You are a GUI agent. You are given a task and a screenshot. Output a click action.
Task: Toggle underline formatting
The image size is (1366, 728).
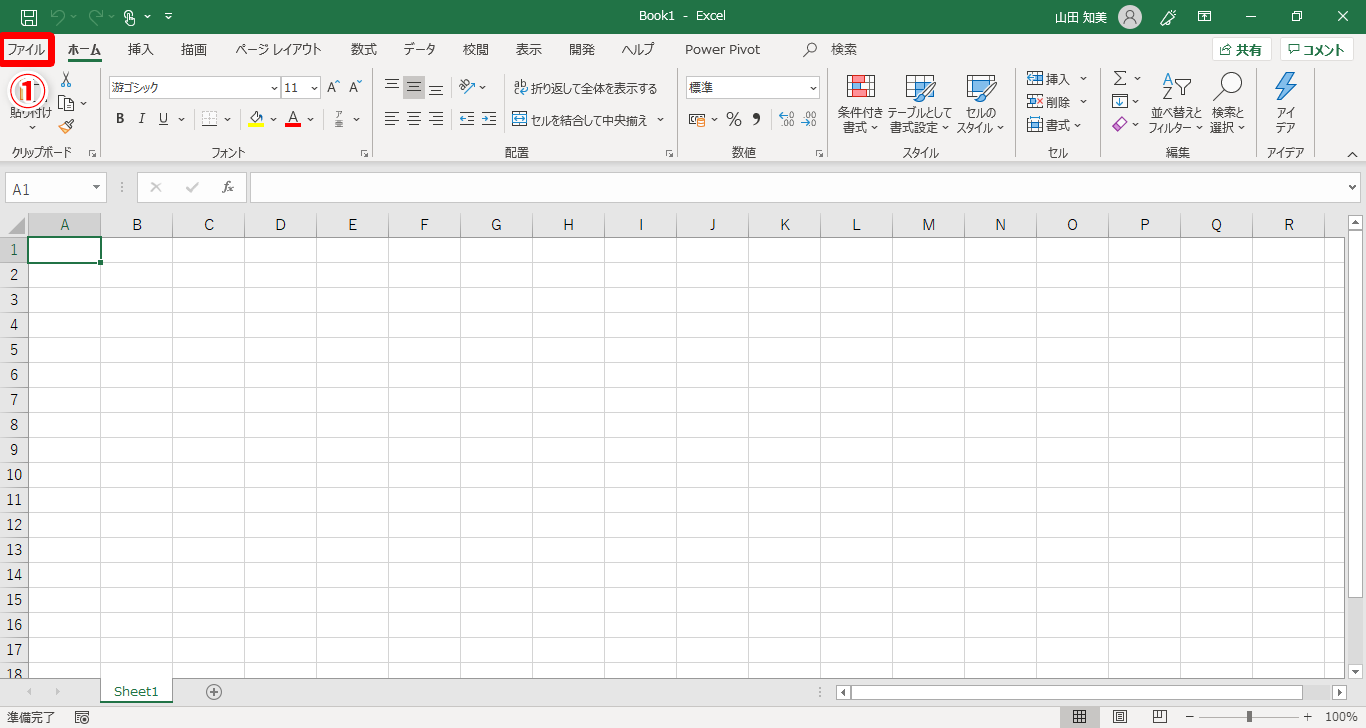click(163, 119)
